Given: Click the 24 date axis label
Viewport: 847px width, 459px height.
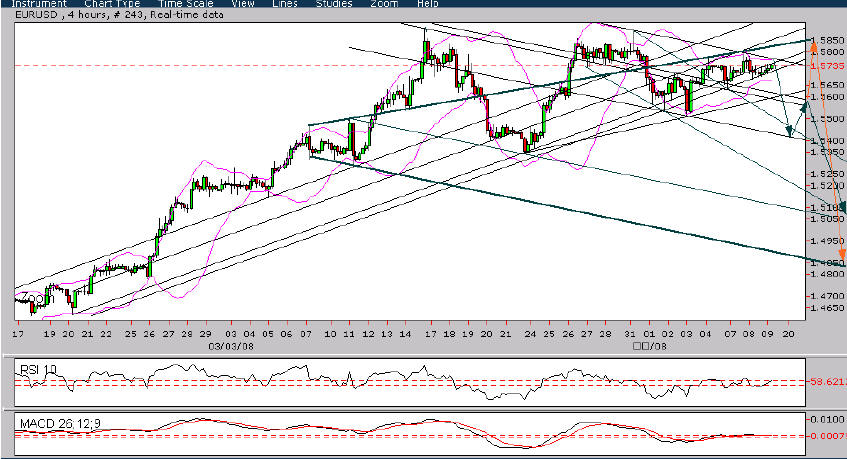Looking at the screenshot, I should click(530, 334).
